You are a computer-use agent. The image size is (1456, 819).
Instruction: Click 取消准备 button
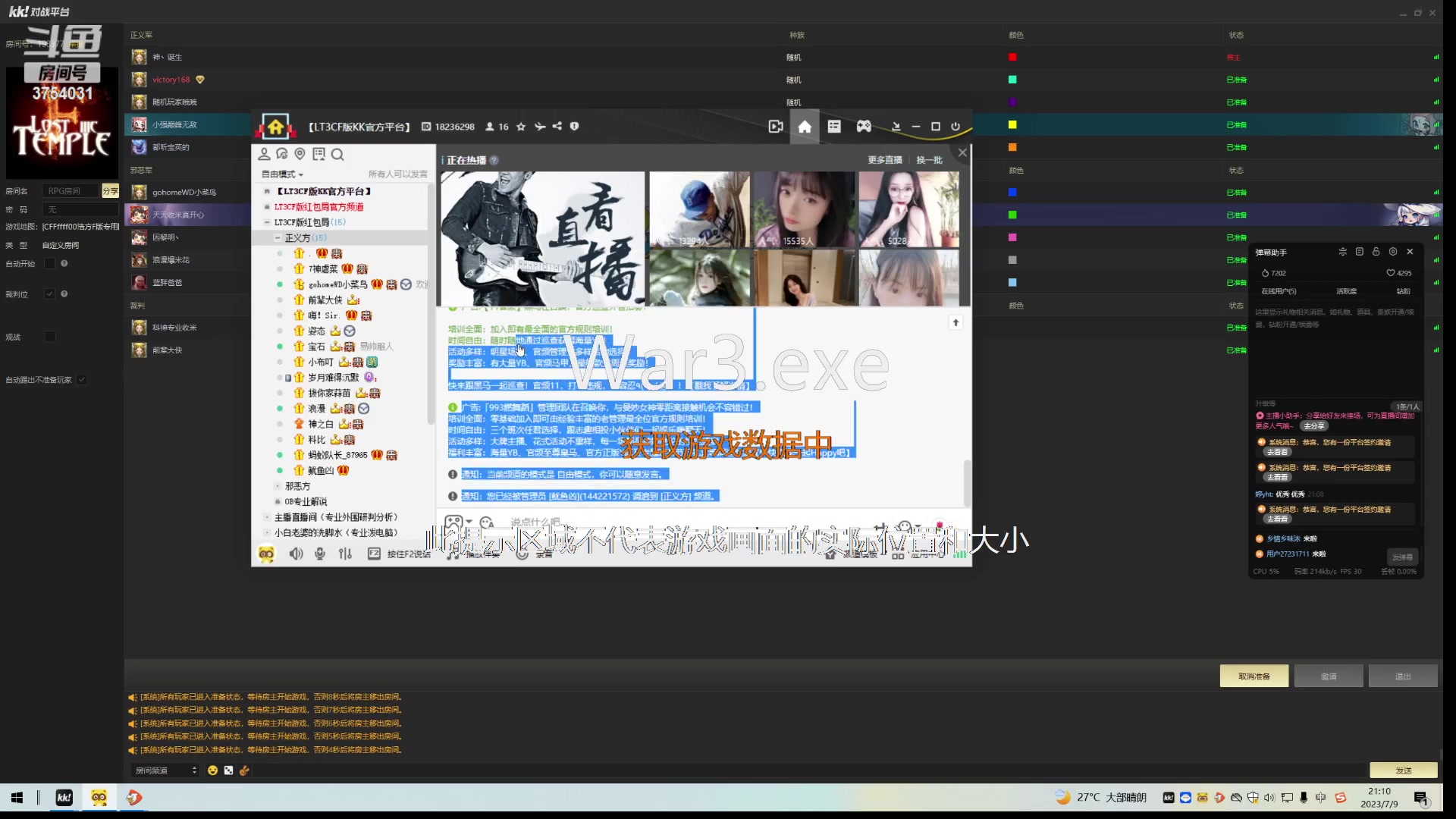1254,676
